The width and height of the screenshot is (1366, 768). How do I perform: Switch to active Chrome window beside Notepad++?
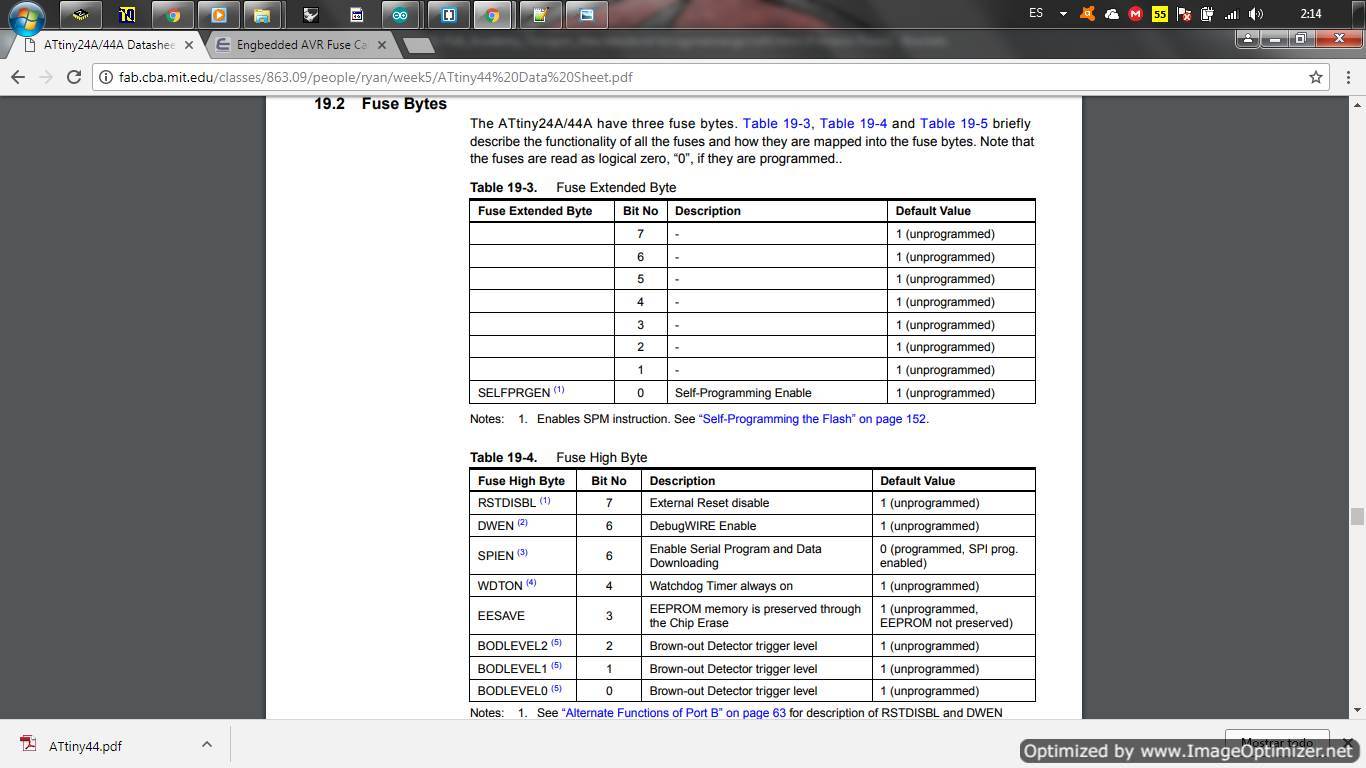coord(492,15)
